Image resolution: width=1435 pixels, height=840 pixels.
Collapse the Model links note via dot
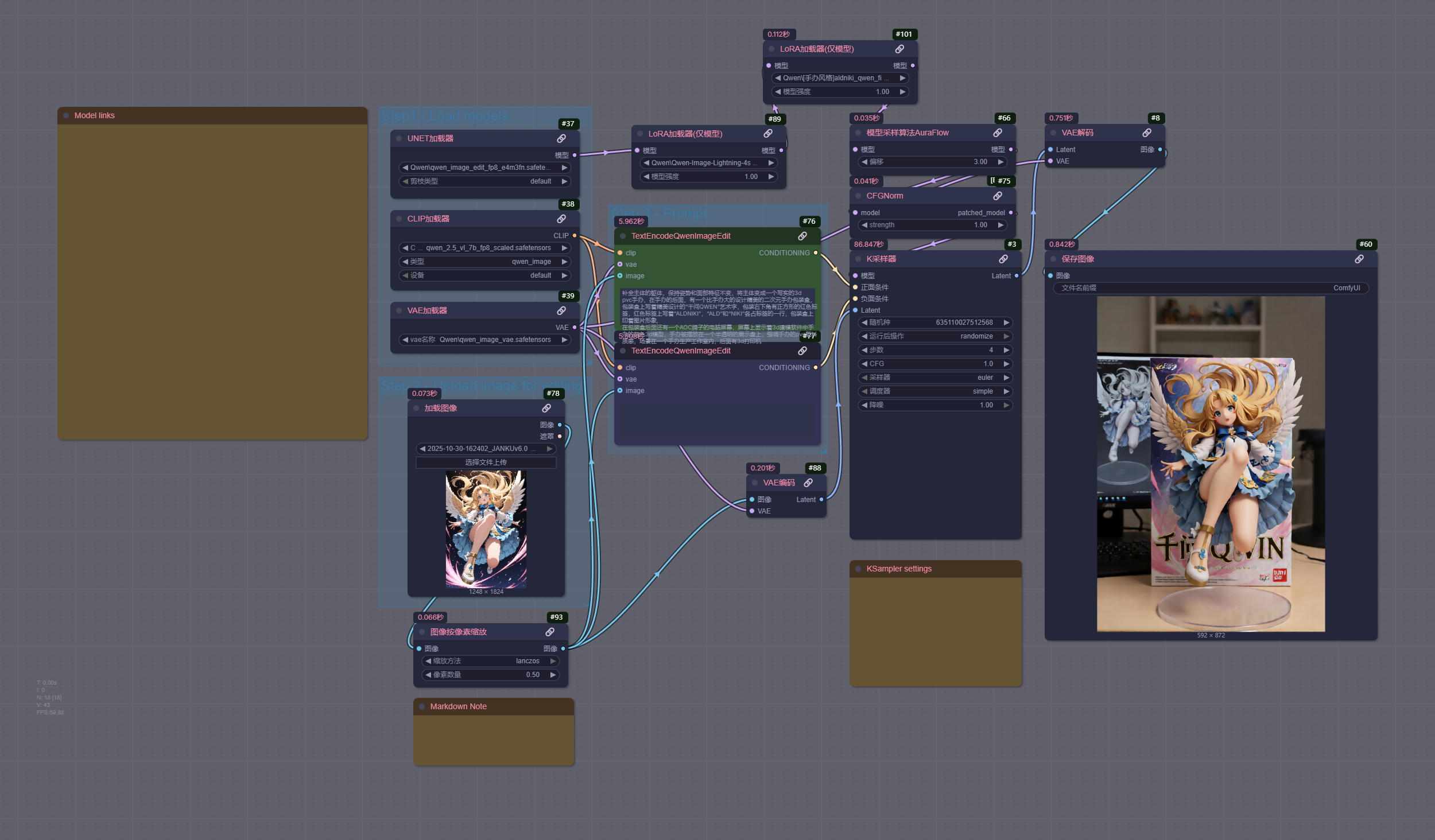(66, 115)
